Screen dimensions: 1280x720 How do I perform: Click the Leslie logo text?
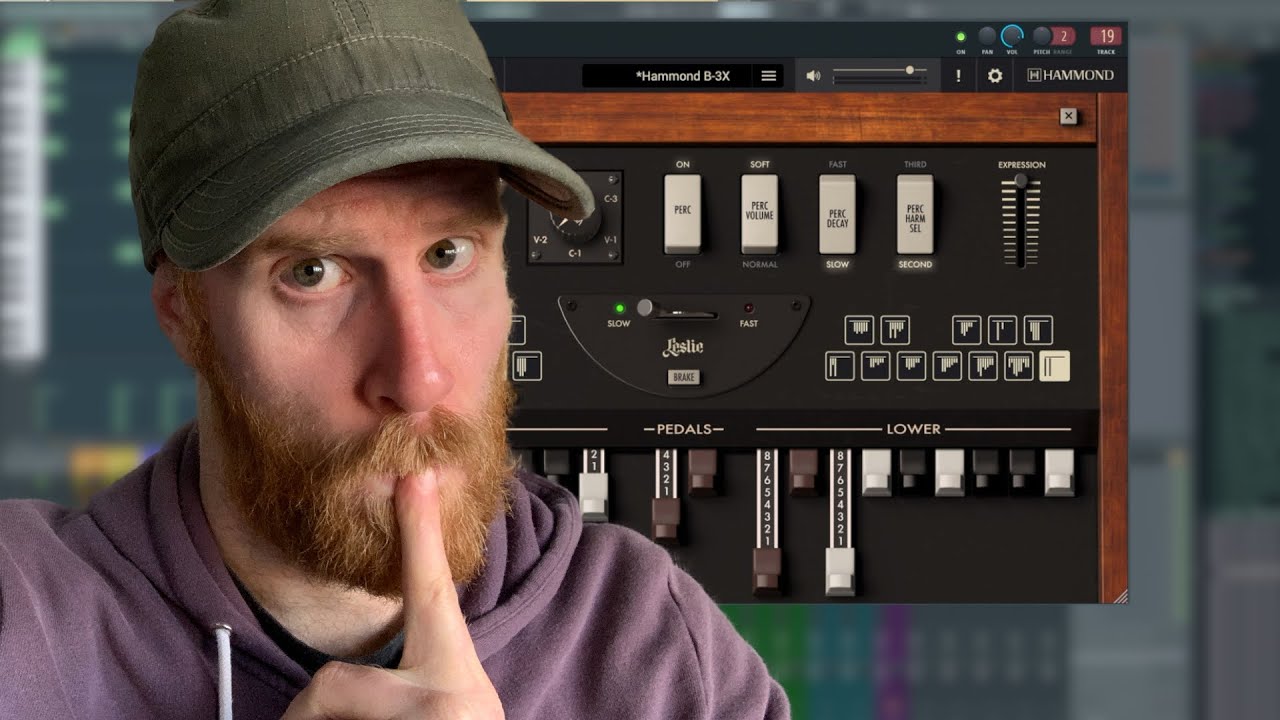pyautogui.click(x=684, y=347)
